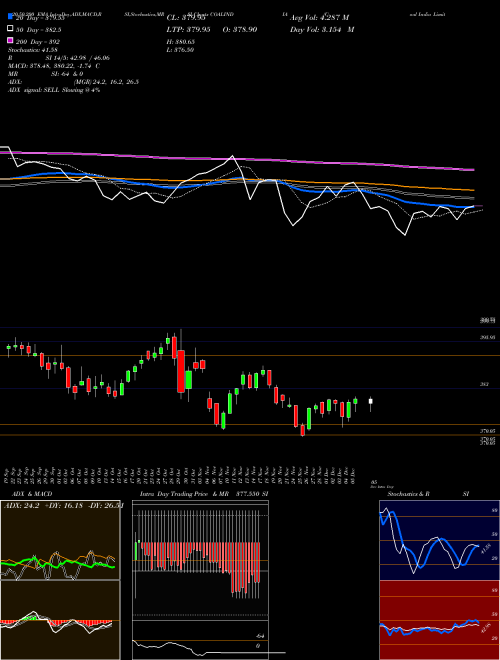
Task: Click the 'L: 376.50' low price
Action: coord(180,50)
